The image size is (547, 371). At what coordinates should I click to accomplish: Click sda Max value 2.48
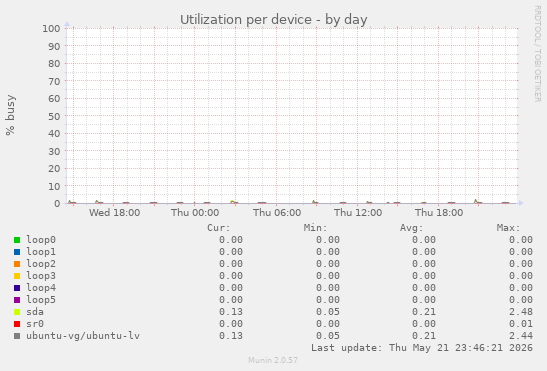point(521,312)
